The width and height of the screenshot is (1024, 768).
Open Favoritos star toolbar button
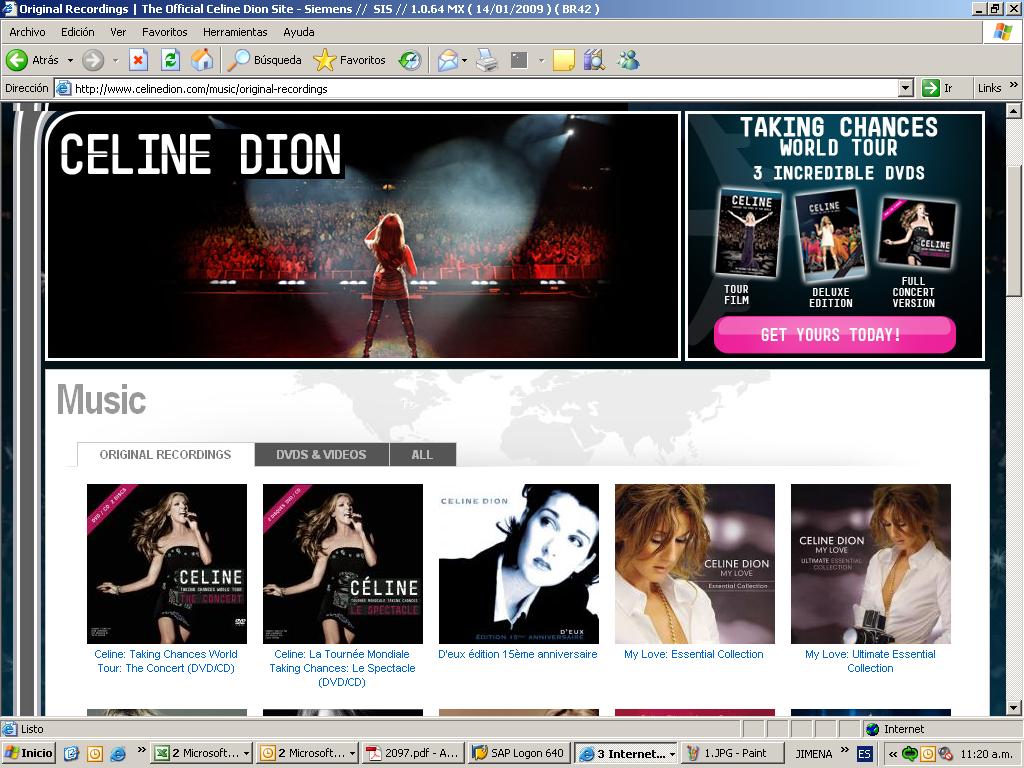click(350, 60)
